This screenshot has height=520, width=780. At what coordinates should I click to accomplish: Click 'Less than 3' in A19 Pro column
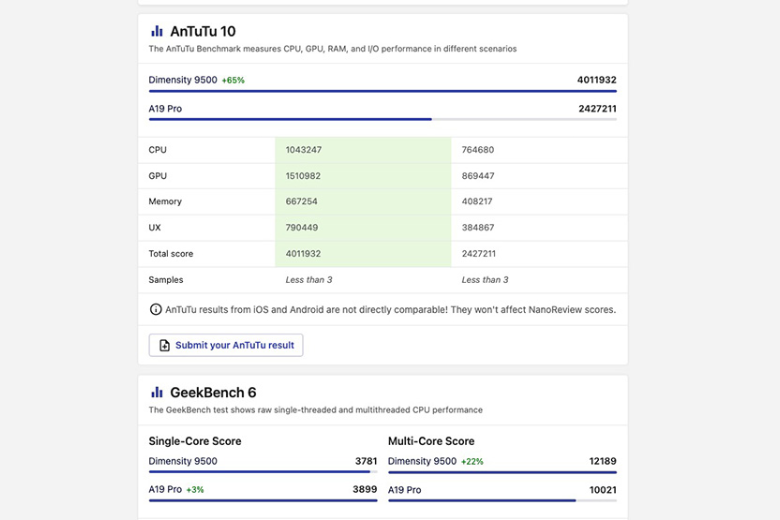point(485,280)
